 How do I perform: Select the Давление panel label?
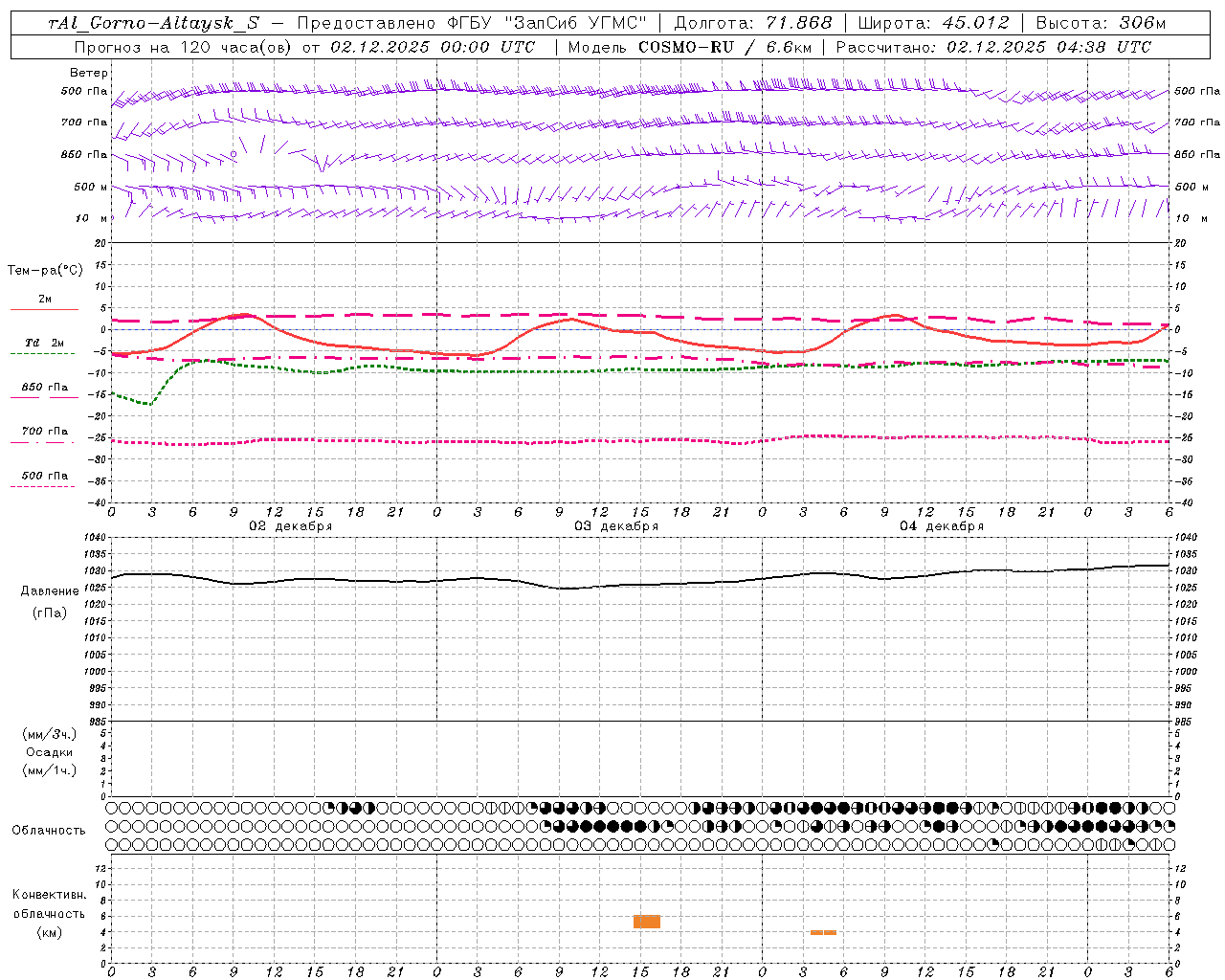pos(50,591)
